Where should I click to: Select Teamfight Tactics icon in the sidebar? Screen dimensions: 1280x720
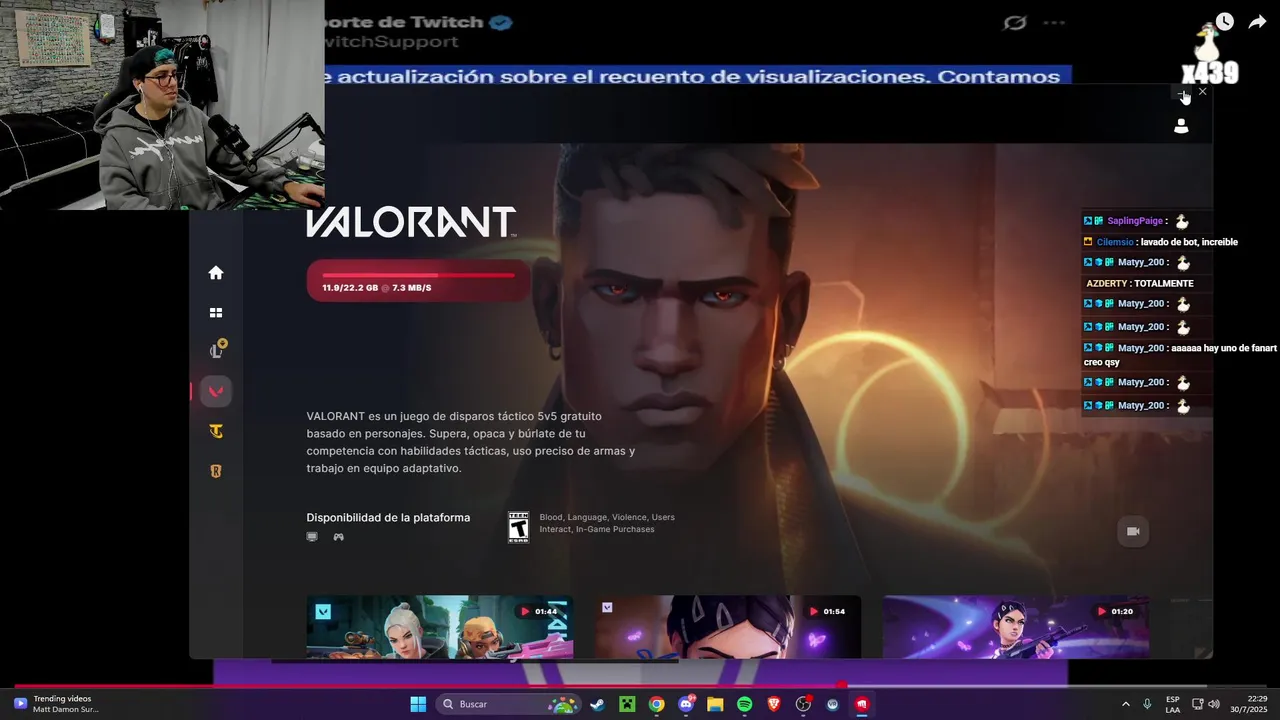click(x=216, y=431)
